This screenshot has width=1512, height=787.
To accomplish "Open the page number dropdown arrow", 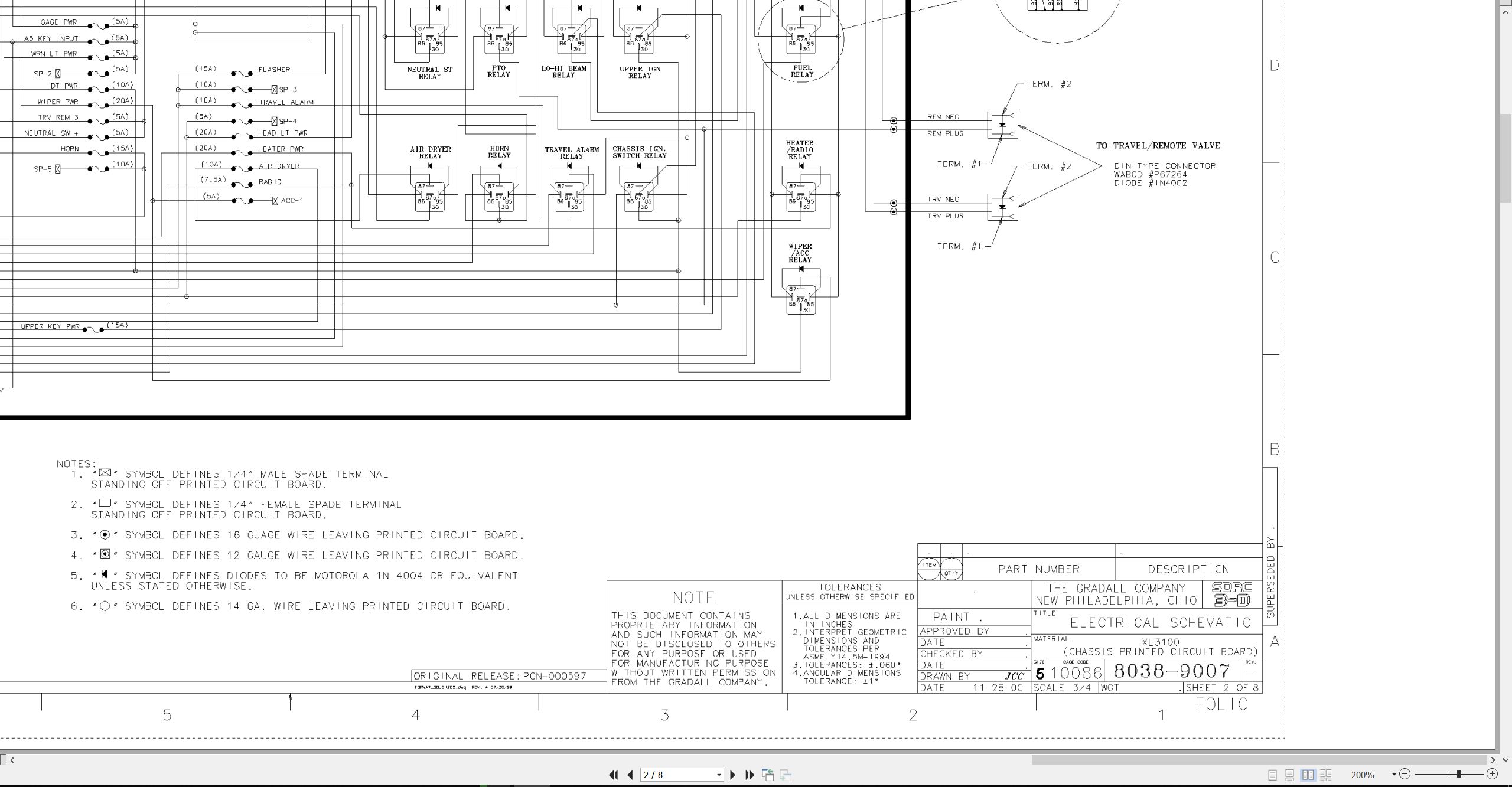I will click(x=719, y=775).
